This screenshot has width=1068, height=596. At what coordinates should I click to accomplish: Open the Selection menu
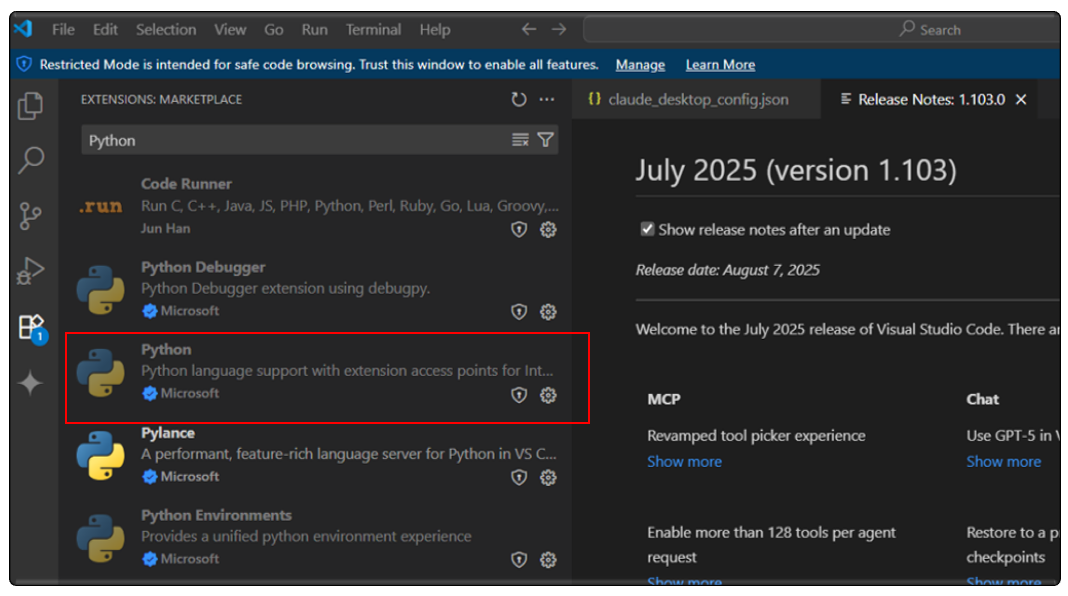coord(166,29)
